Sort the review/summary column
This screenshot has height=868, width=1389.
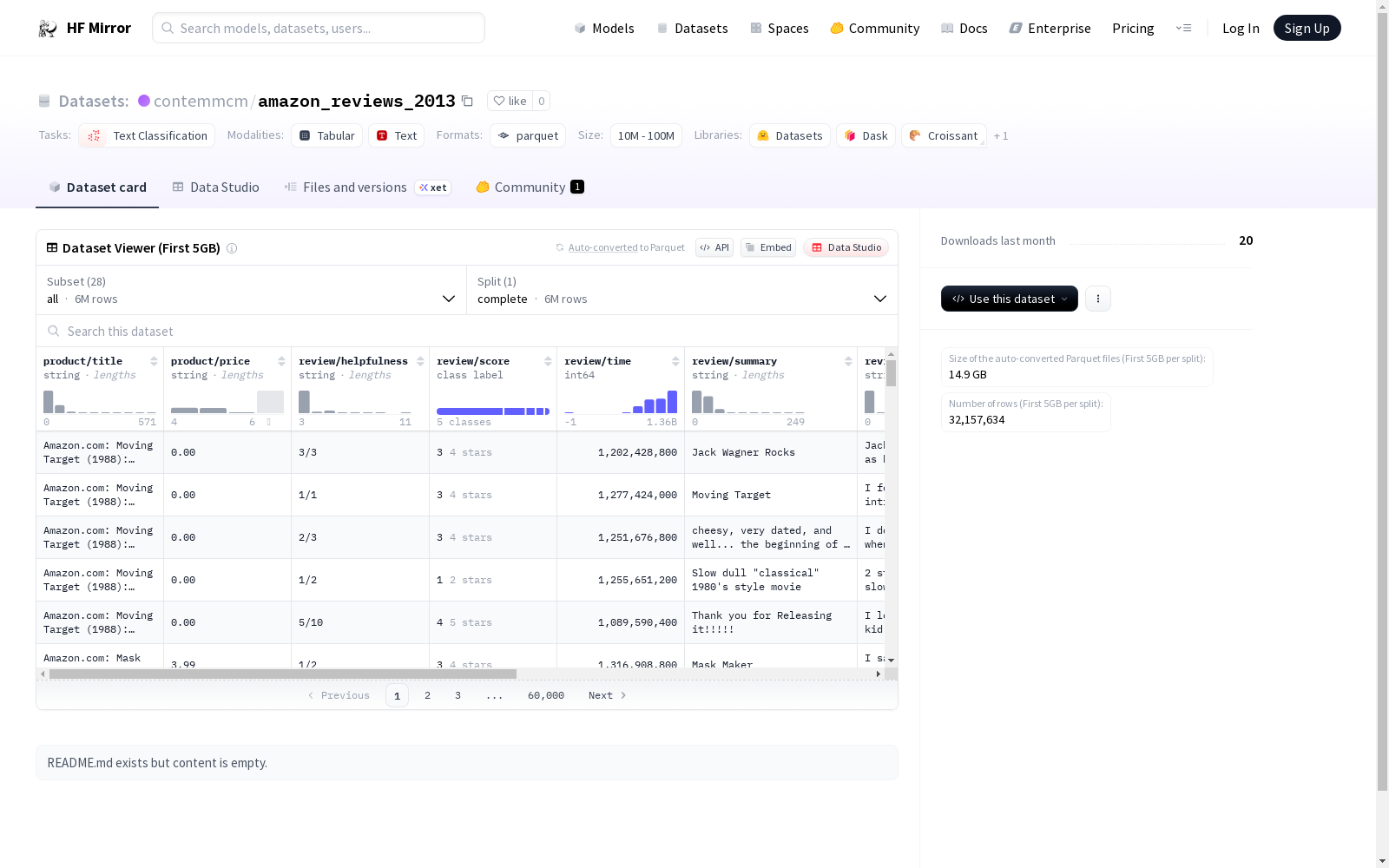click(848, 361)
